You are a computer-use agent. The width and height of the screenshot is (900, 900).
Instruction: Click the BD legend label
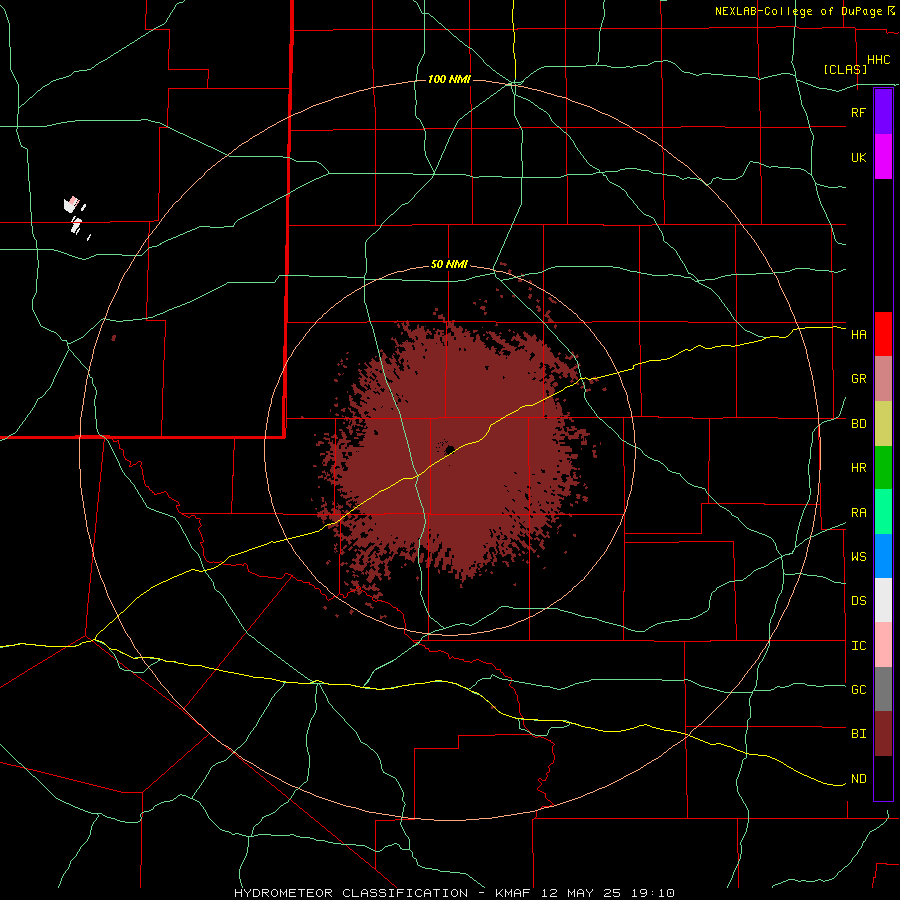coord(858,424)
